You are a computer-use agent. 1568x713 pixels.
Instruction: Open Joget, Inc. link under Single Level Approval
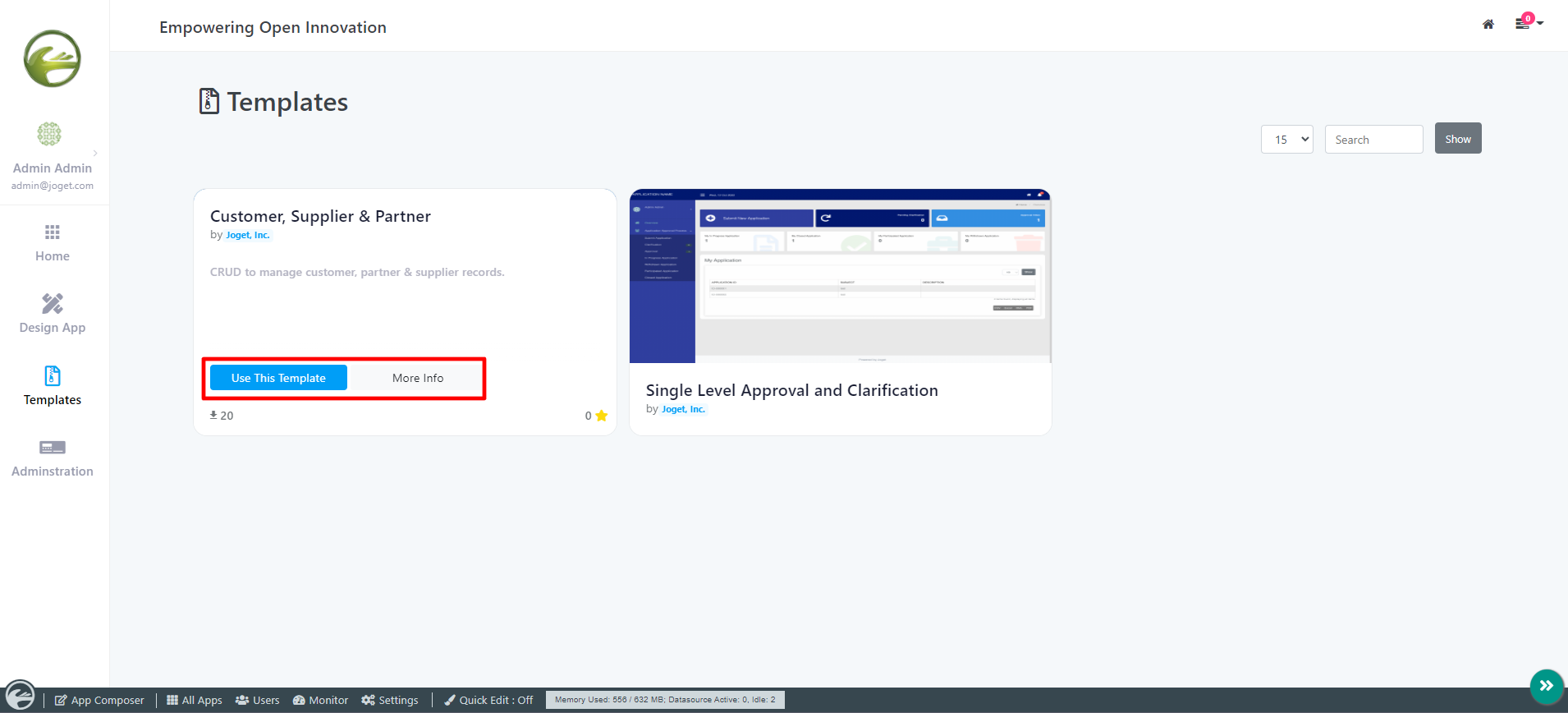[x=684, y=409]
